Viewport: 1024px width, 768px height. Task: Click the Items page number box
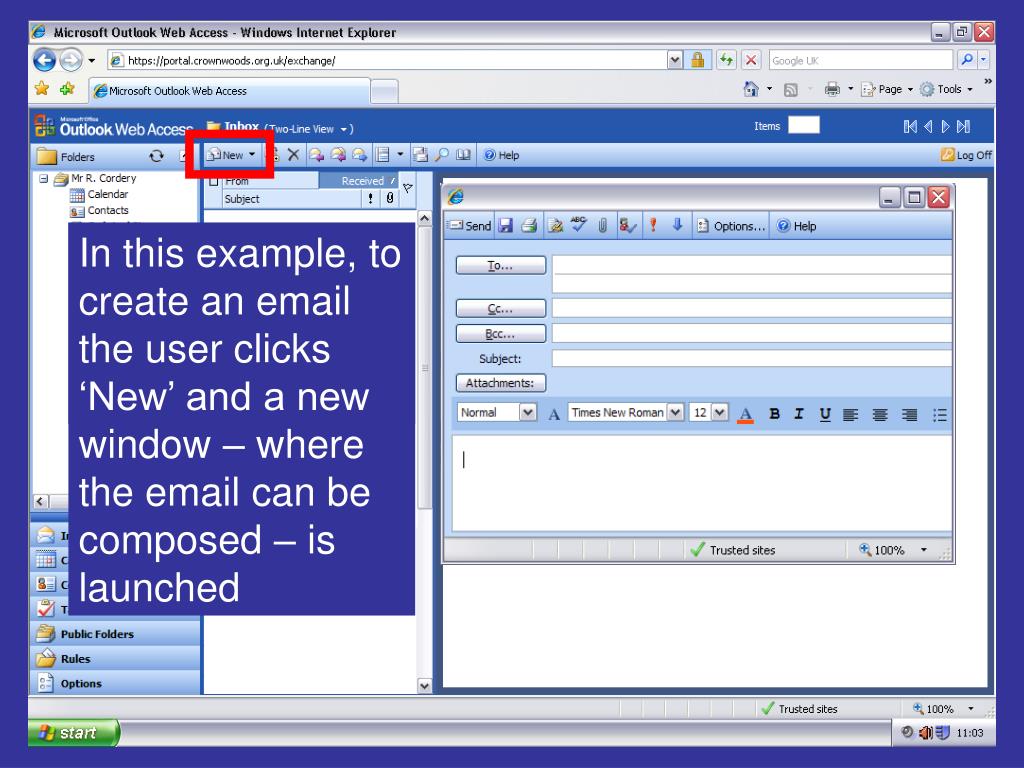[x=803, y=125]
